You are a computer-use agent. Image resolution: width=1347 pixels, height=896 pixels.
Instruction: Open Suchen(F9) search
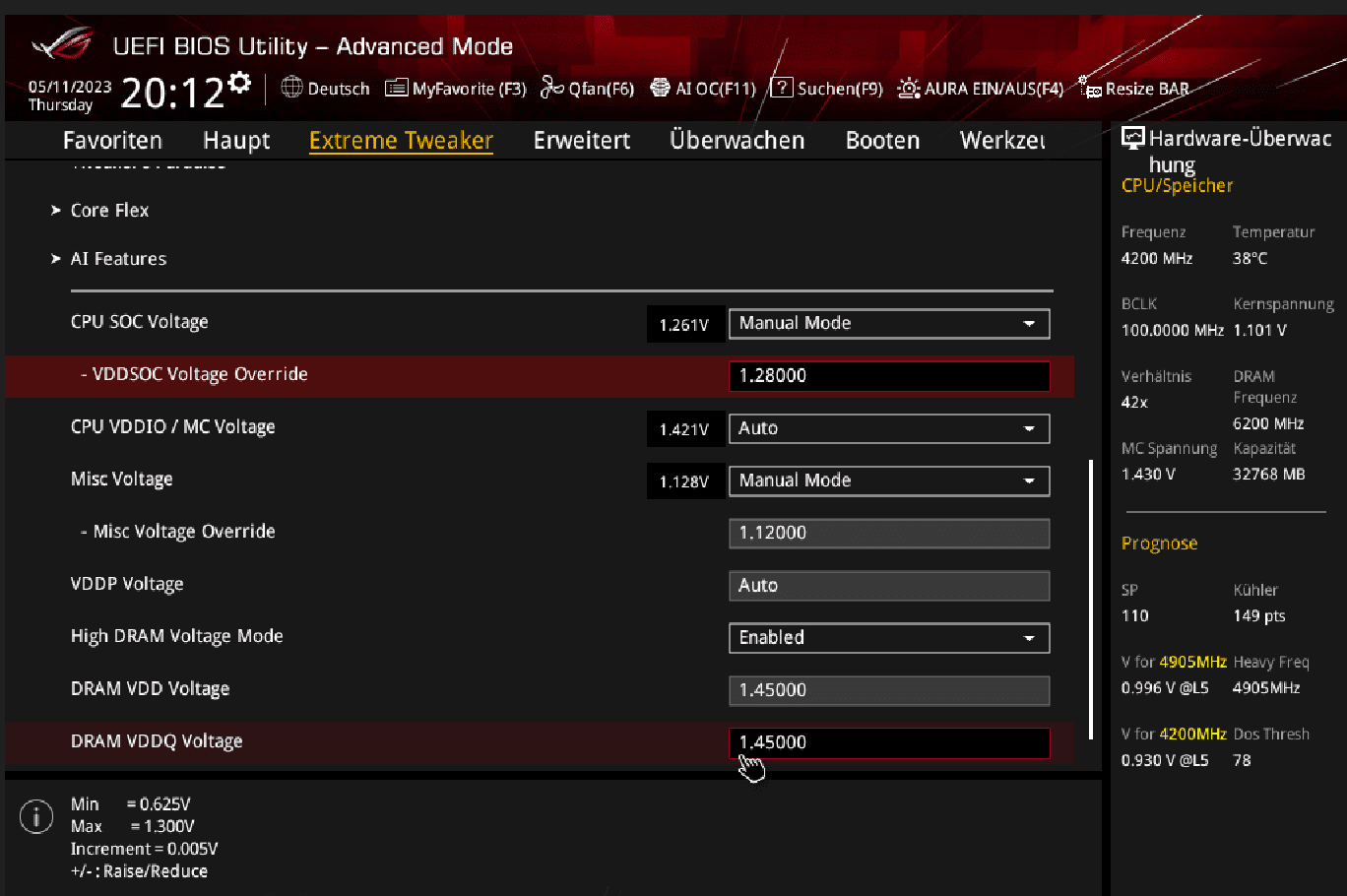coord(826,89)
